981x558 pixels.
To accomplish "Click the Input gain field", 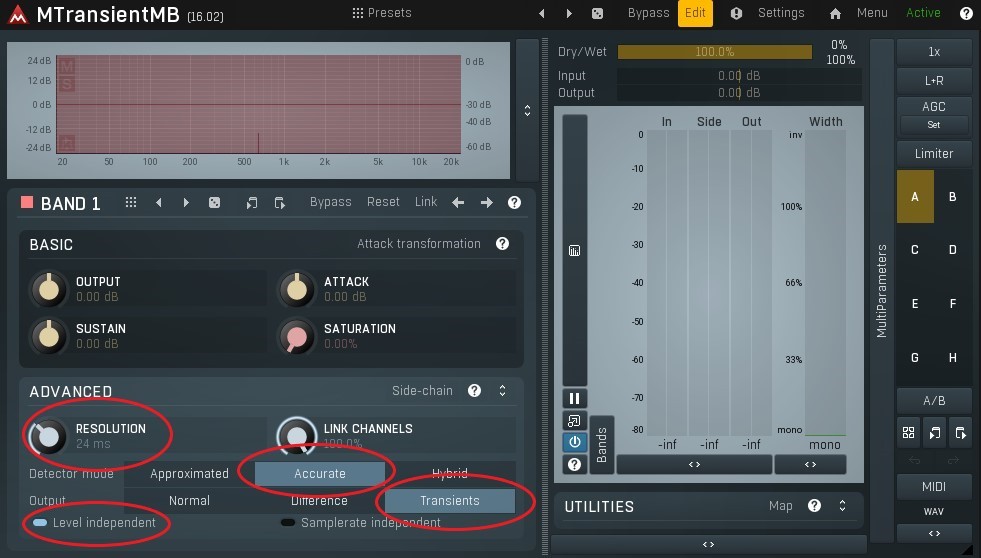I will 739,76.
